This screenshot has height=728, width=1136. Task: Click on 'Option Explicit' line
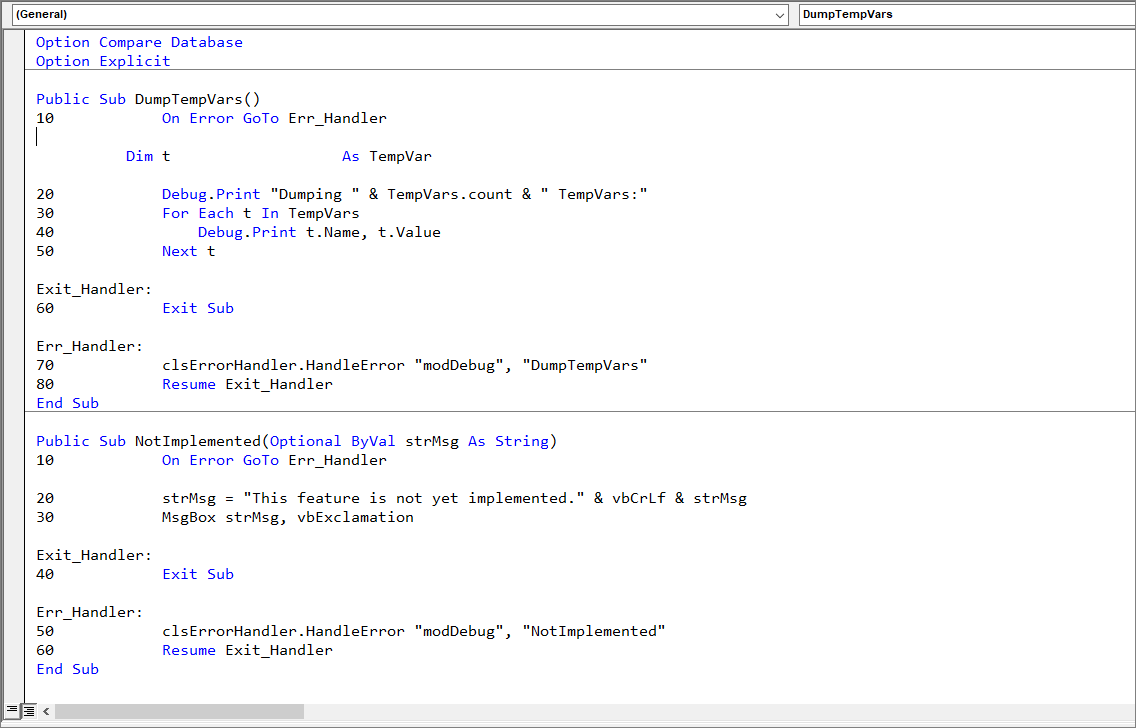point(103,62)
